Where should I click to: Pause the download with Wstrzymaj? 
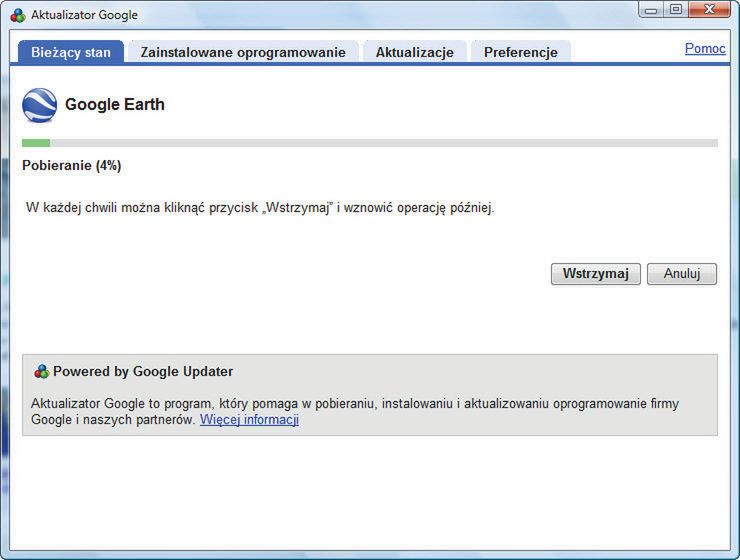[x=595, y=274]
